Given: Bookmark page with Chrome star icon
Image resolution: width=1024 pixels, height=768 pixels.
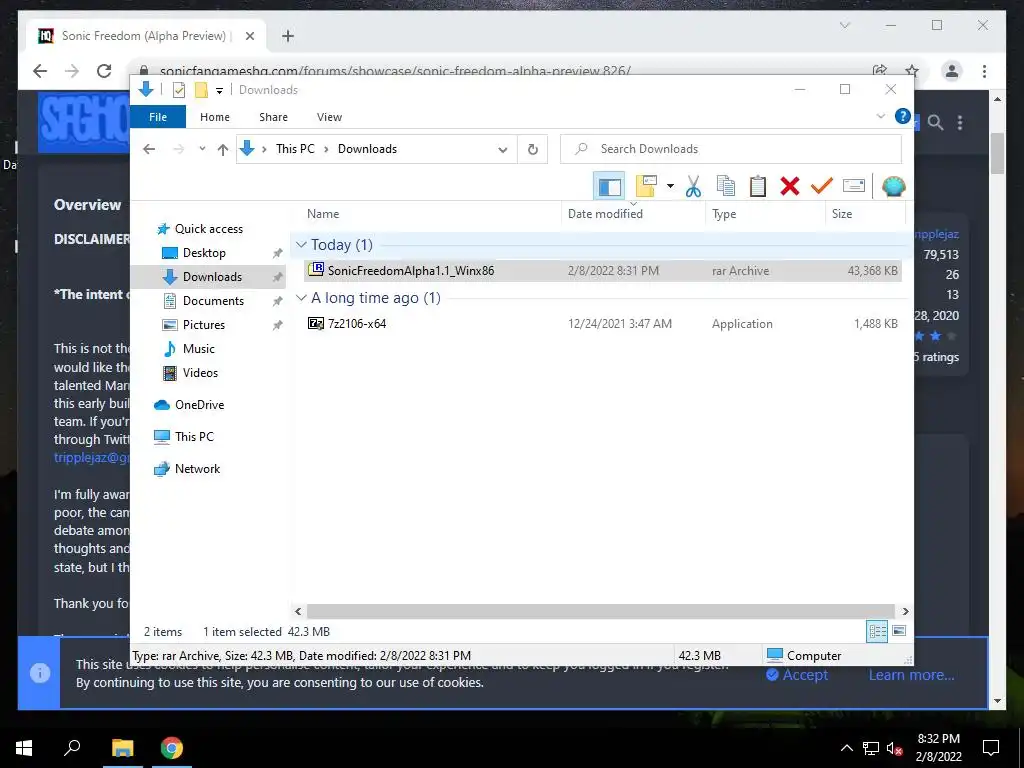Looking at the screenshot, I should (x=912, y=71).
